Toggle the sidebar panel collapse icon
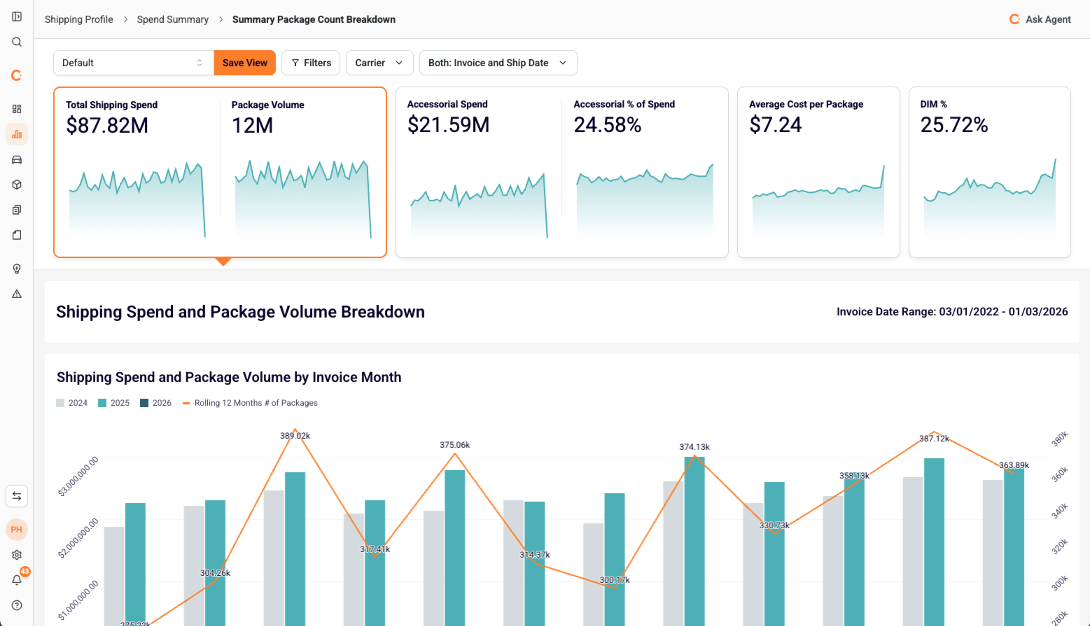The image size is (1090, 626). pos(16,17)
